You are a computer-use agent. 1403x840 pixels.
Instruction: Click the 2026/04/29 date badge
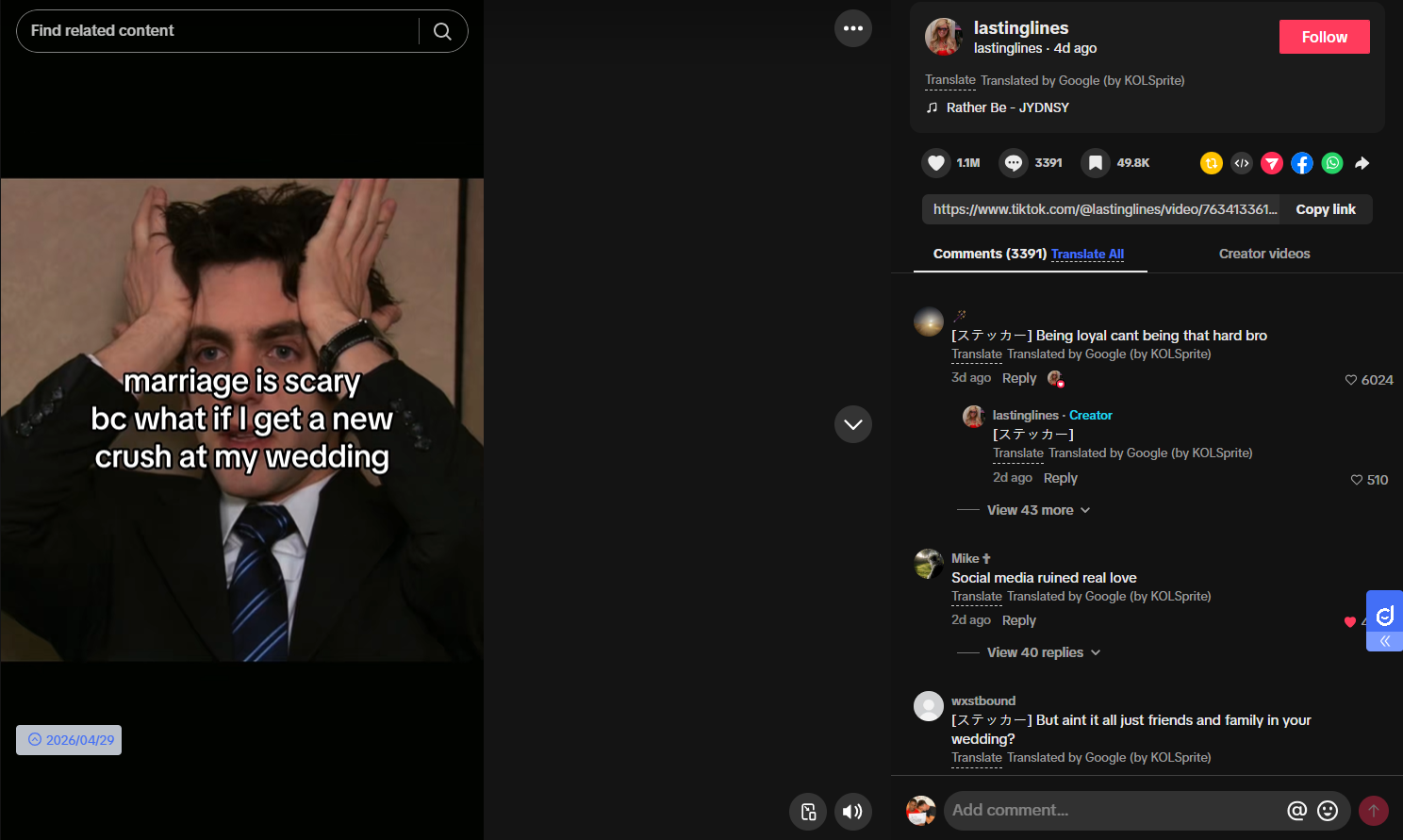click(69, 740)
